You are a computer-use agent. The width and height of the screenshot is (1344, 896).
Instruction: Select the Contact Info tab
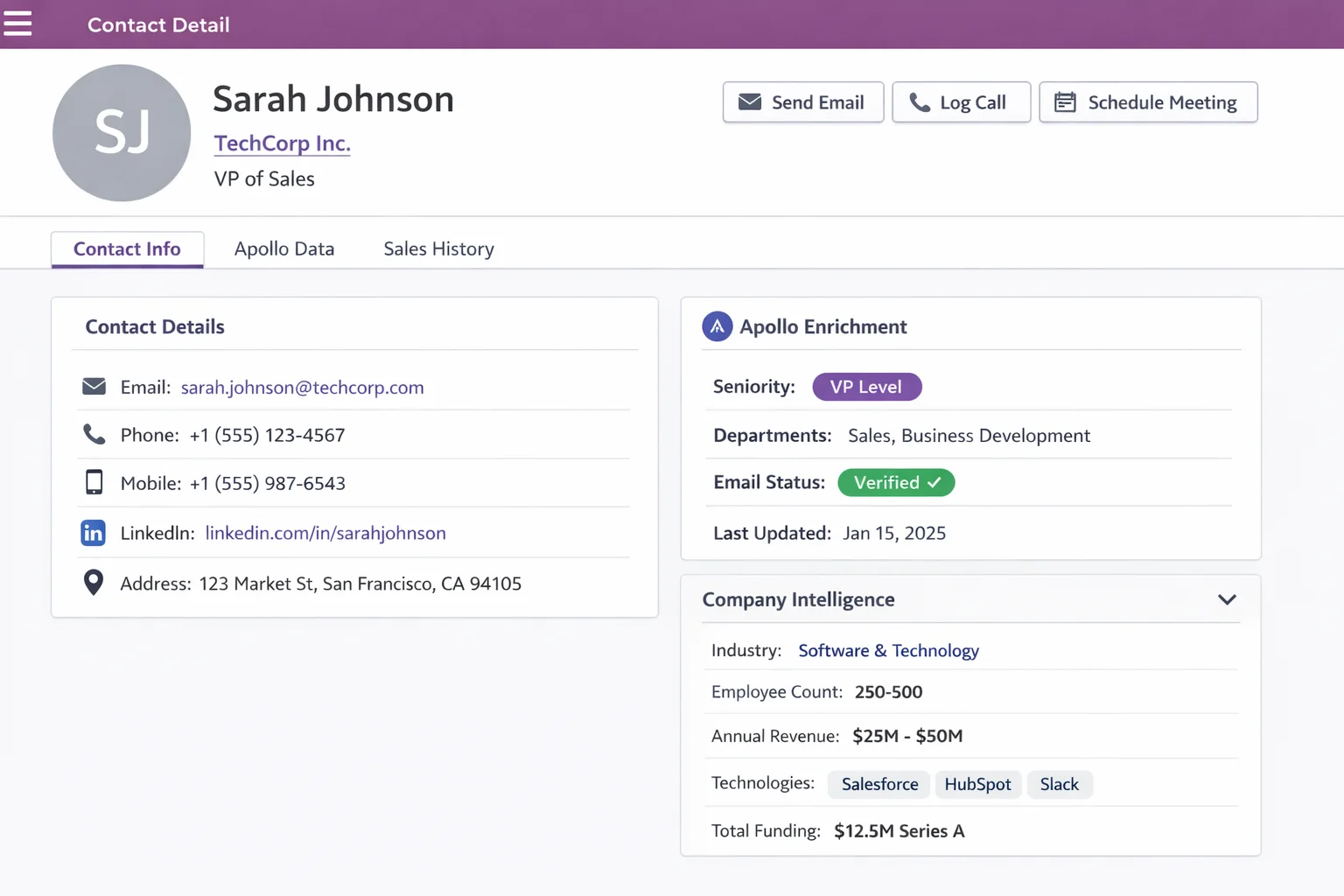point(127,249)
